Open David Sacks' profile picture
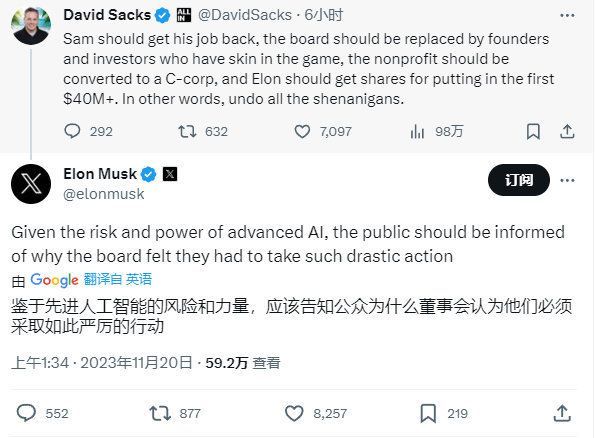595x438 pixels. [x=31, y=25]
